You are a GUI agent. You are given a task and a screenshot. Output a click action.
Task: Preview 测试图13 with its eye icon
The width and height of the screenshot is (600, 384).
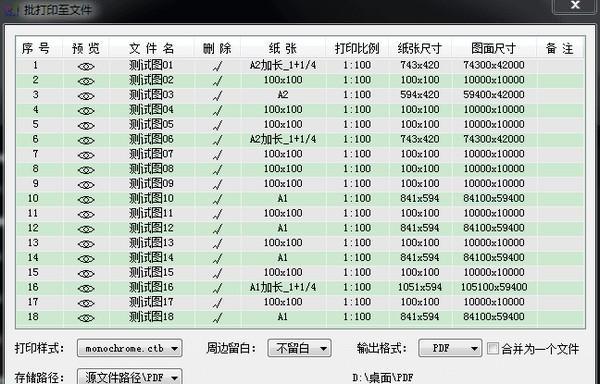pyautogui.click(x=86, y=244)
